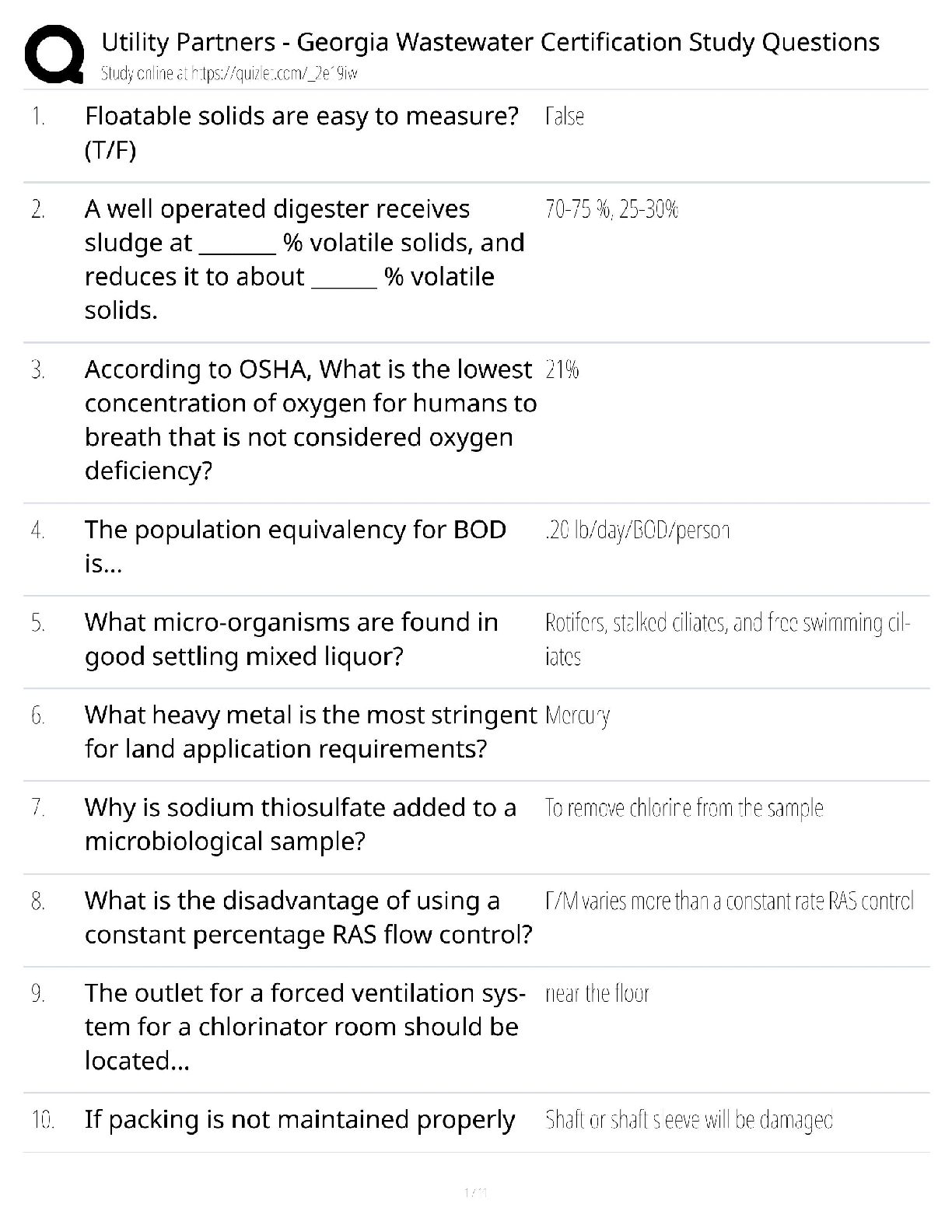Click the Quizlet Q logo
Screen dimensions: 952x1232
[x=54, y=54]
